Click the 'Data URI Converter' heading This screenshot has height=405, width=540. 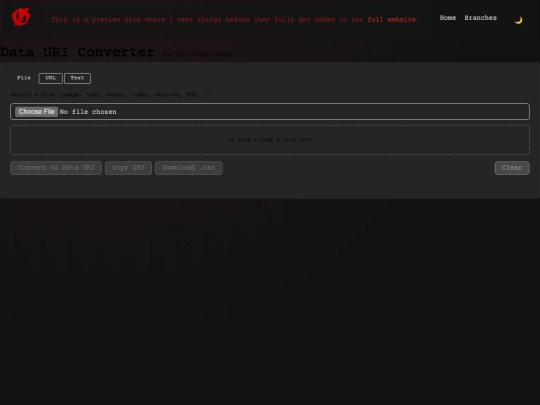77,52
